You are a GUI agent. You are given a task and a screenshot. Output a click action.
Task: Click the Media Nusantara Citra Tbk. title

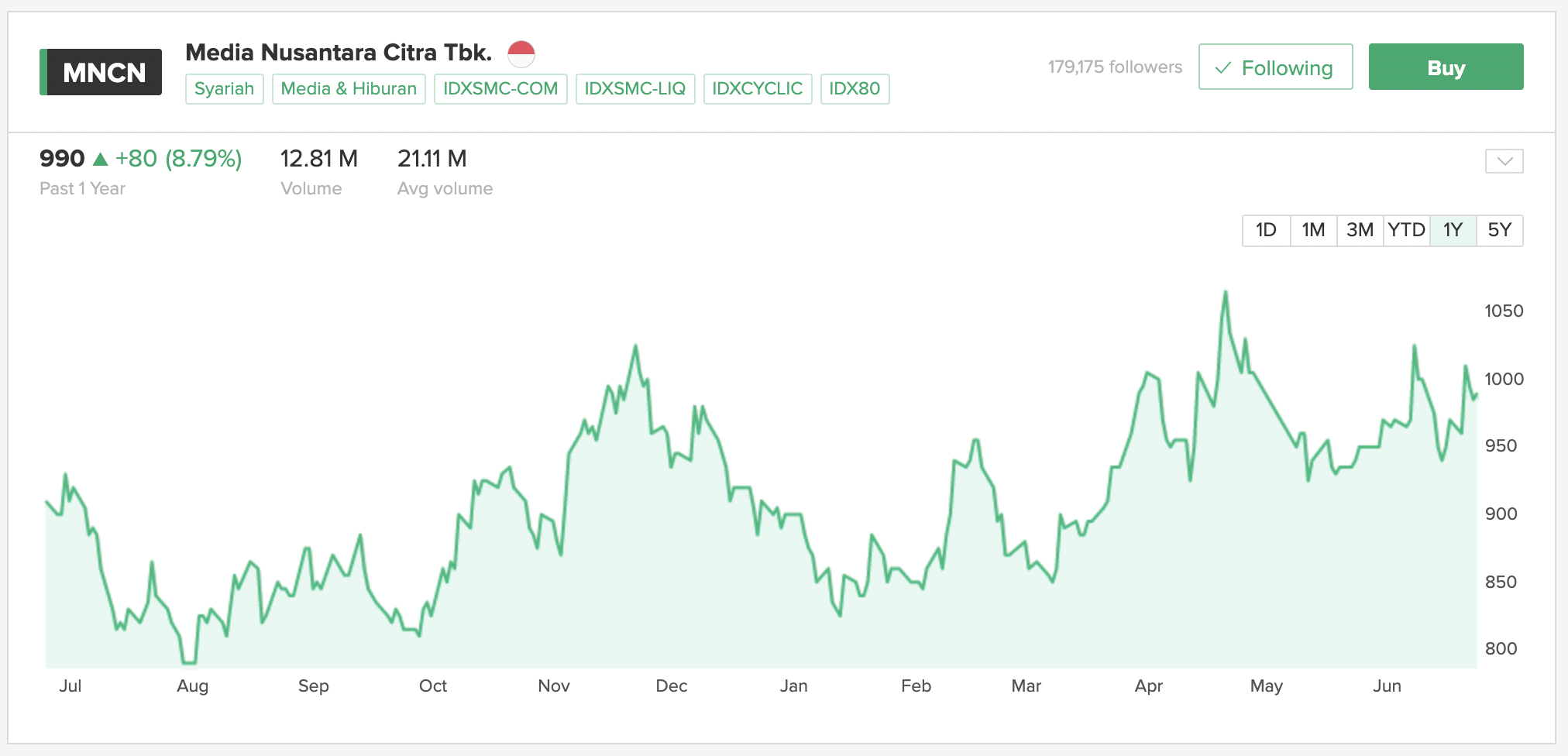[x=339, y=53]
